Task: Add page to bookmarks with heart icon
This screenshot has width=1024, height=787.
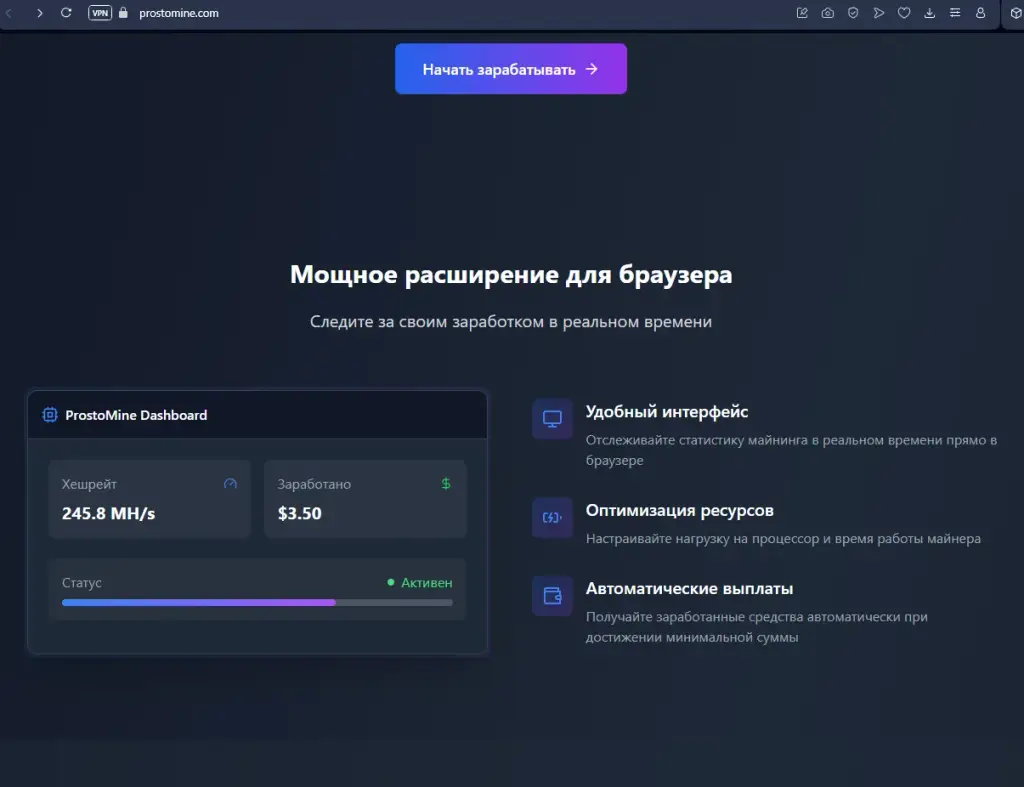Action: pyautogui.click(x=904, y=13)
